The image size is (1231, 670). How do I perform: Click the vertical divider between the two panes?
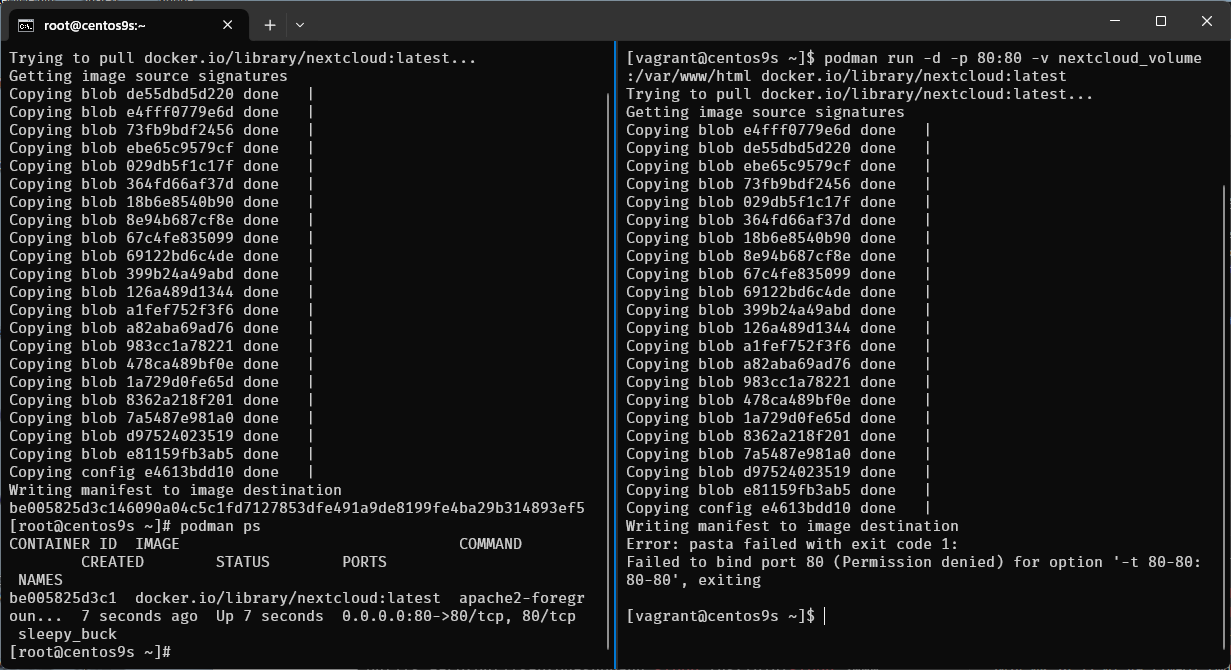pos(616,350)
